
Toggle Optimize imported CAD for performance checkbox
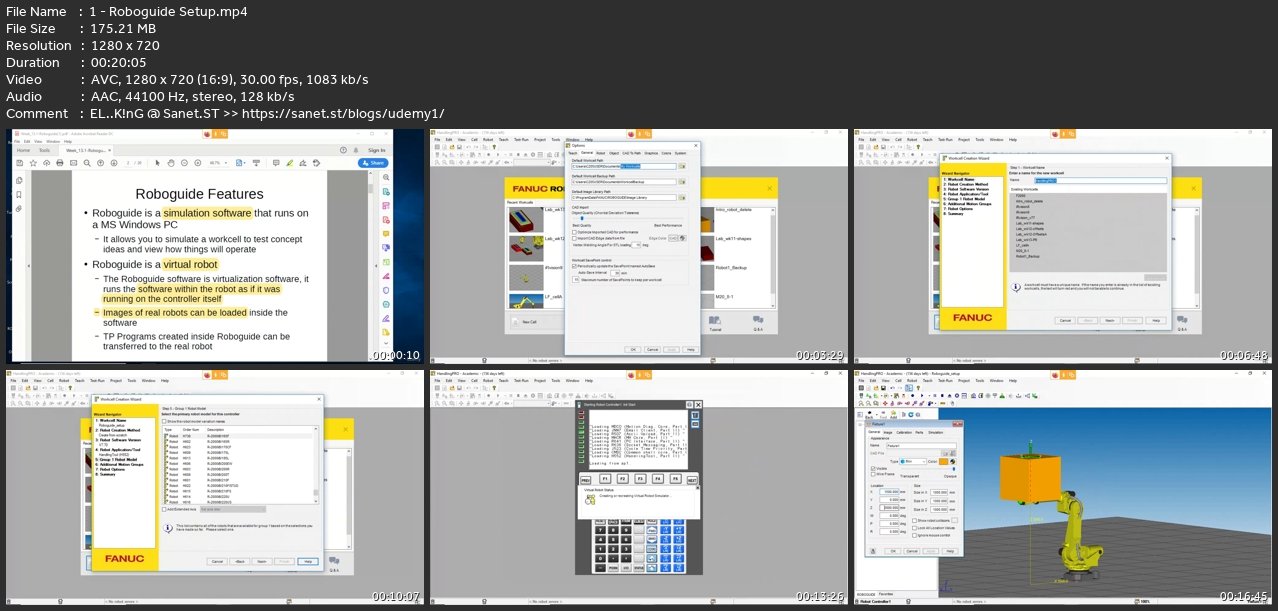(x=574, y=232)
